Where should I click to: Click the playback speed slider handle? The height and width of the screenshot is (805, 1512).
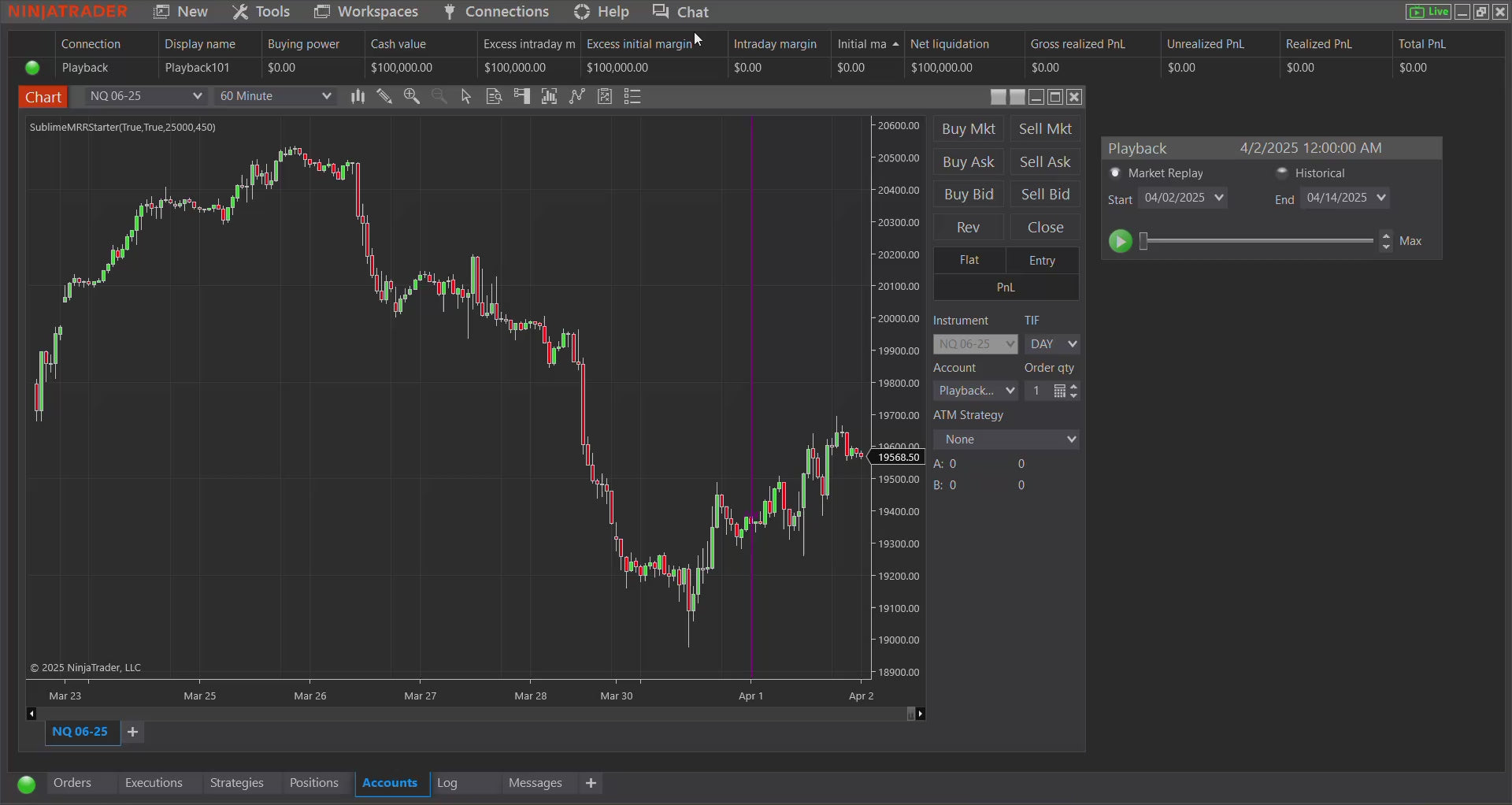[1143, 241]
